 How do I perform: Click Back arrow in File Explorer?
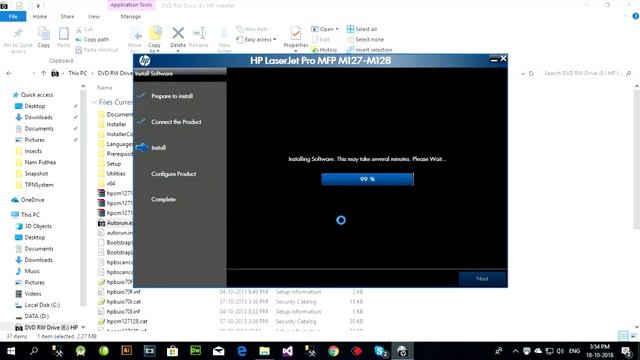tap(9, 73)
